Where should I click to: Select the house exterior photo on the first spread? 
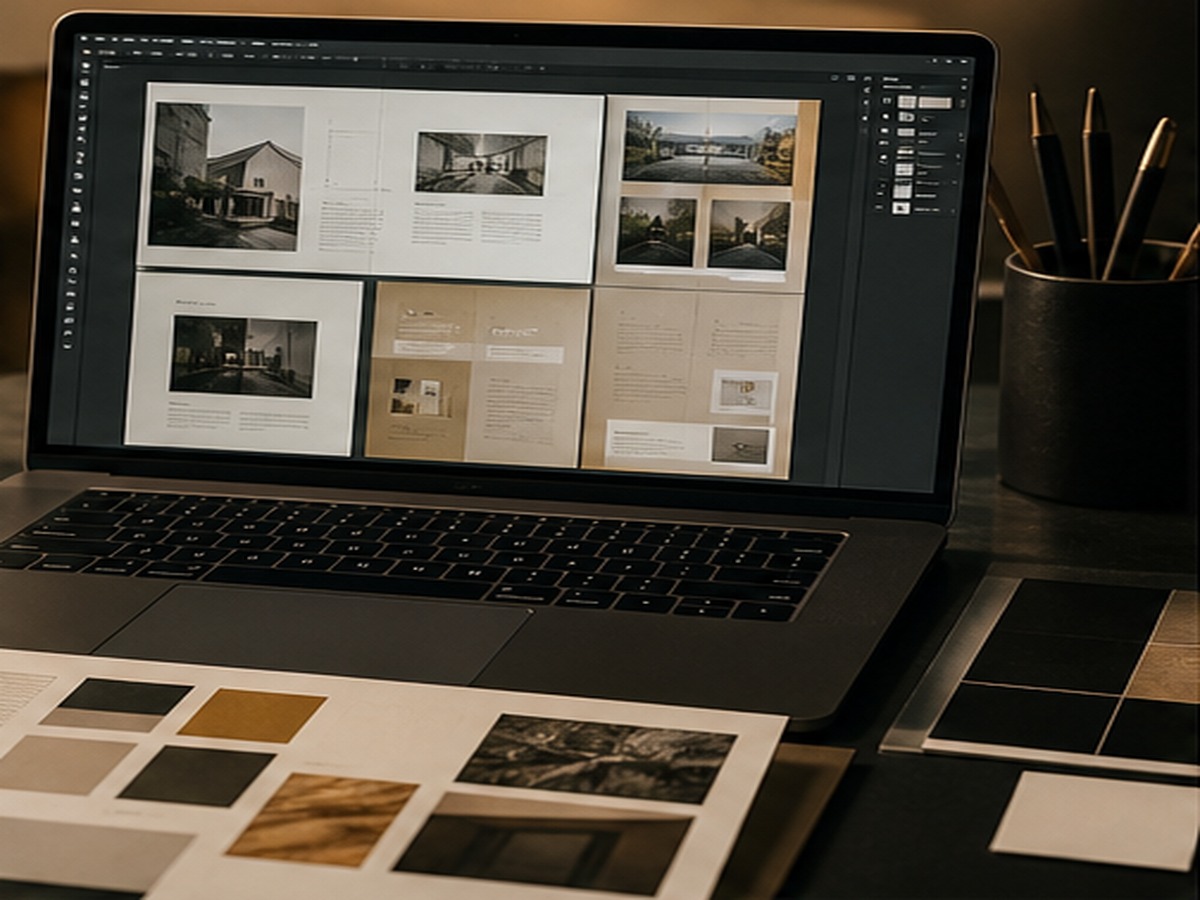(226, 176)
